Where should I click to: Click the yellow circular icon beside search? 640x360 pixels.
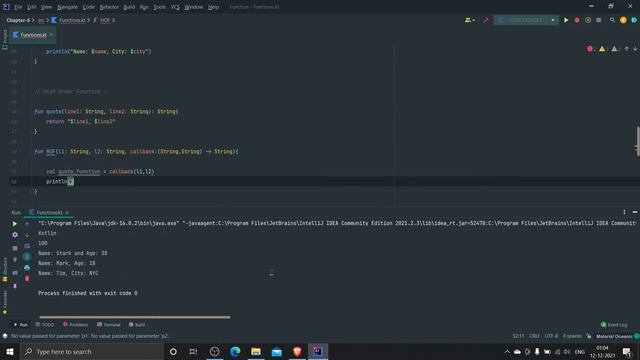[x=623, y=20]
